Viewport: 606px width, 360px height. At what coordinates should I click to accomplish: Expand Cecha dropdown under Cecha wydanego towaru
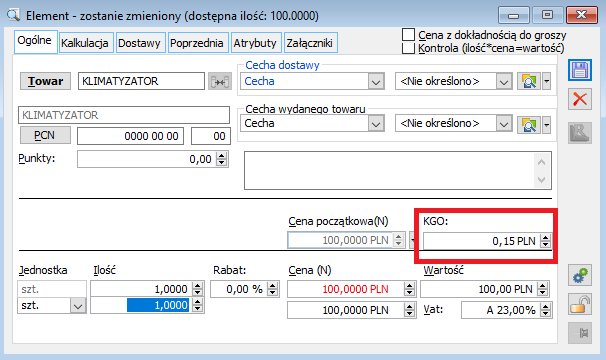pyautogui.click(x=376, y=124)
